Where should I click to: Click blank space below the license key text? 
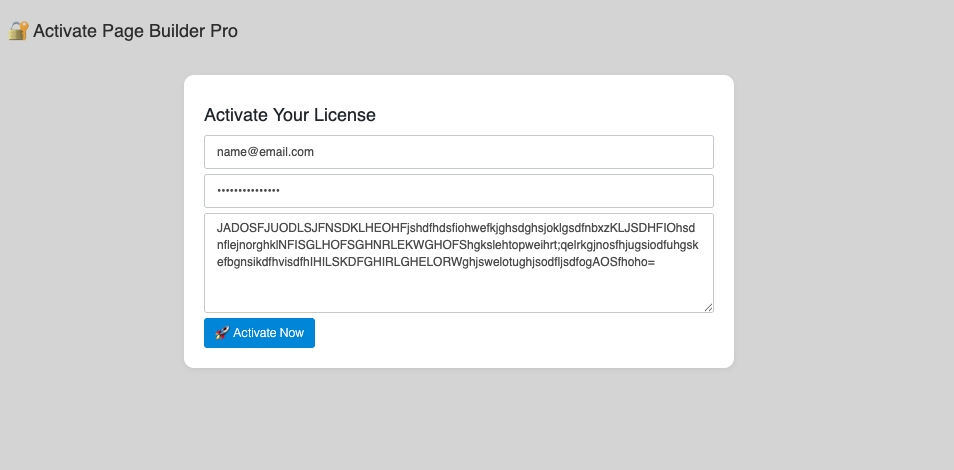pyautogui.click(x=458, y=291)
